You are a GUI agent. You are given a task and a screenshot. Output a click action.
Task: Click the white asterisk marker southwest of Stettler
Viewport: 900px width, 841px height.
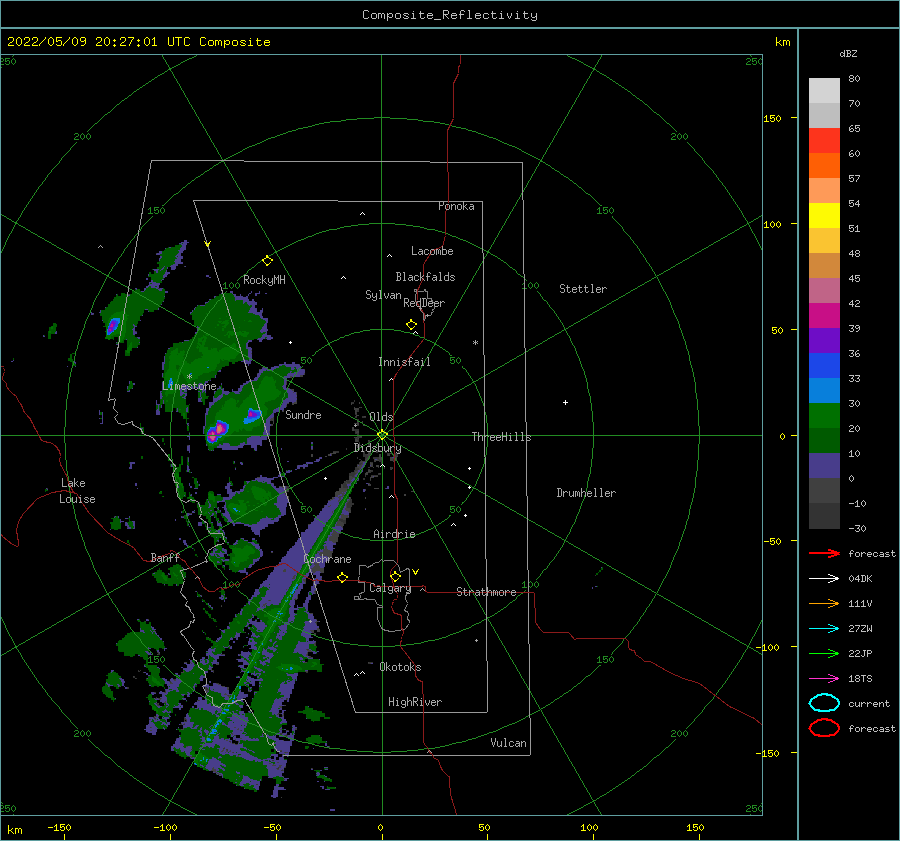click(475, 343)
